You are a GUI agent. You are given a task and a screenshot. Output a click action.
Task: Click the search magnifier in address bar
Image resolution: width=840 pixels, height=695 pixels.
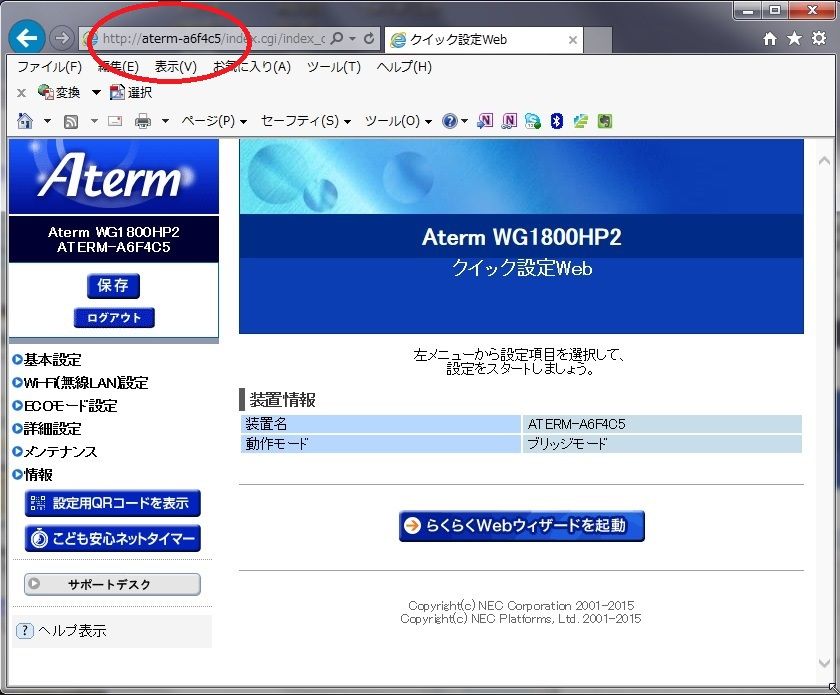click(x=337, y=39)
